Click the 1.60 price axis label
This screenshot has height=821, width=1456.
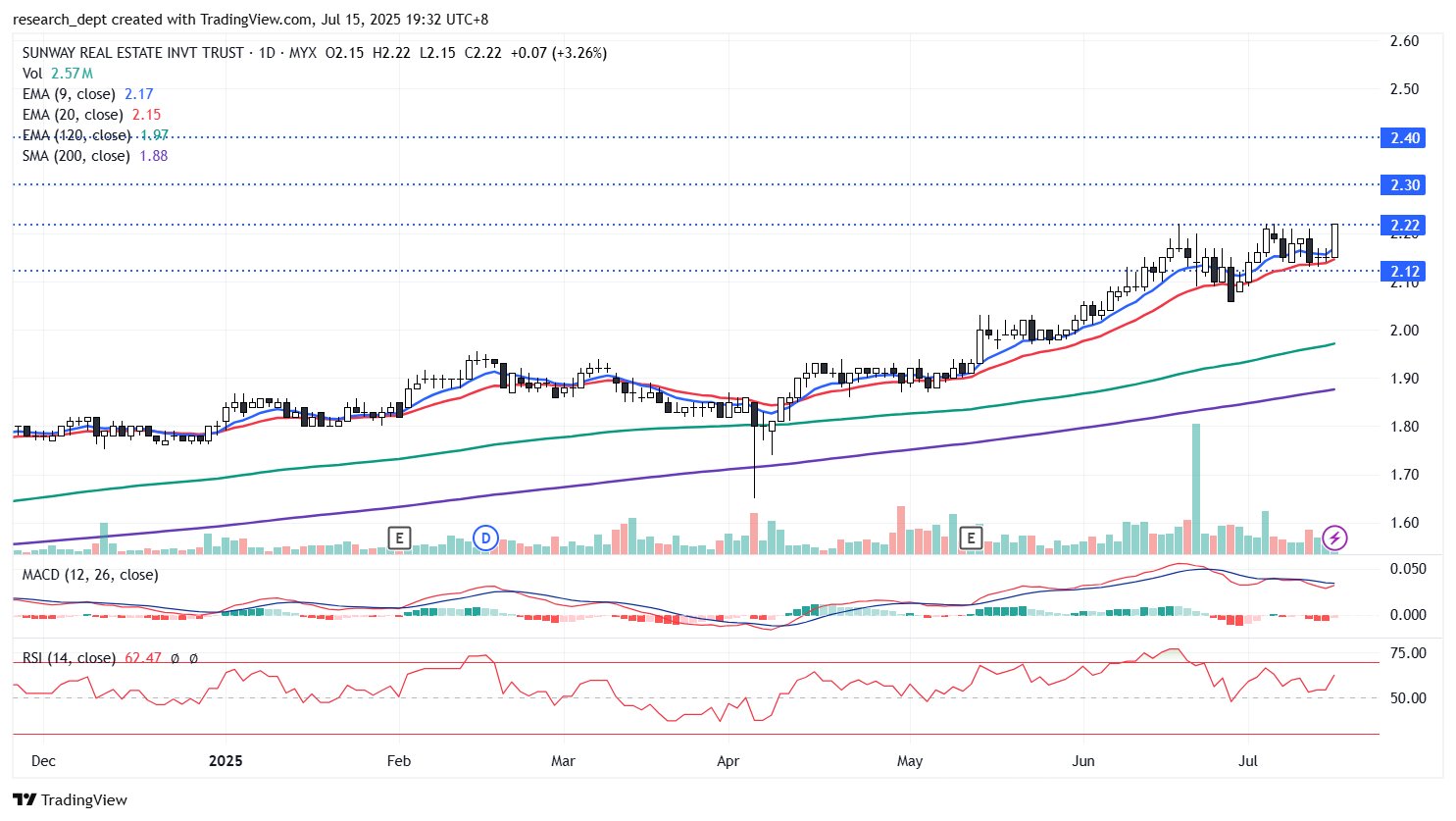click(x=1404, y=523)
